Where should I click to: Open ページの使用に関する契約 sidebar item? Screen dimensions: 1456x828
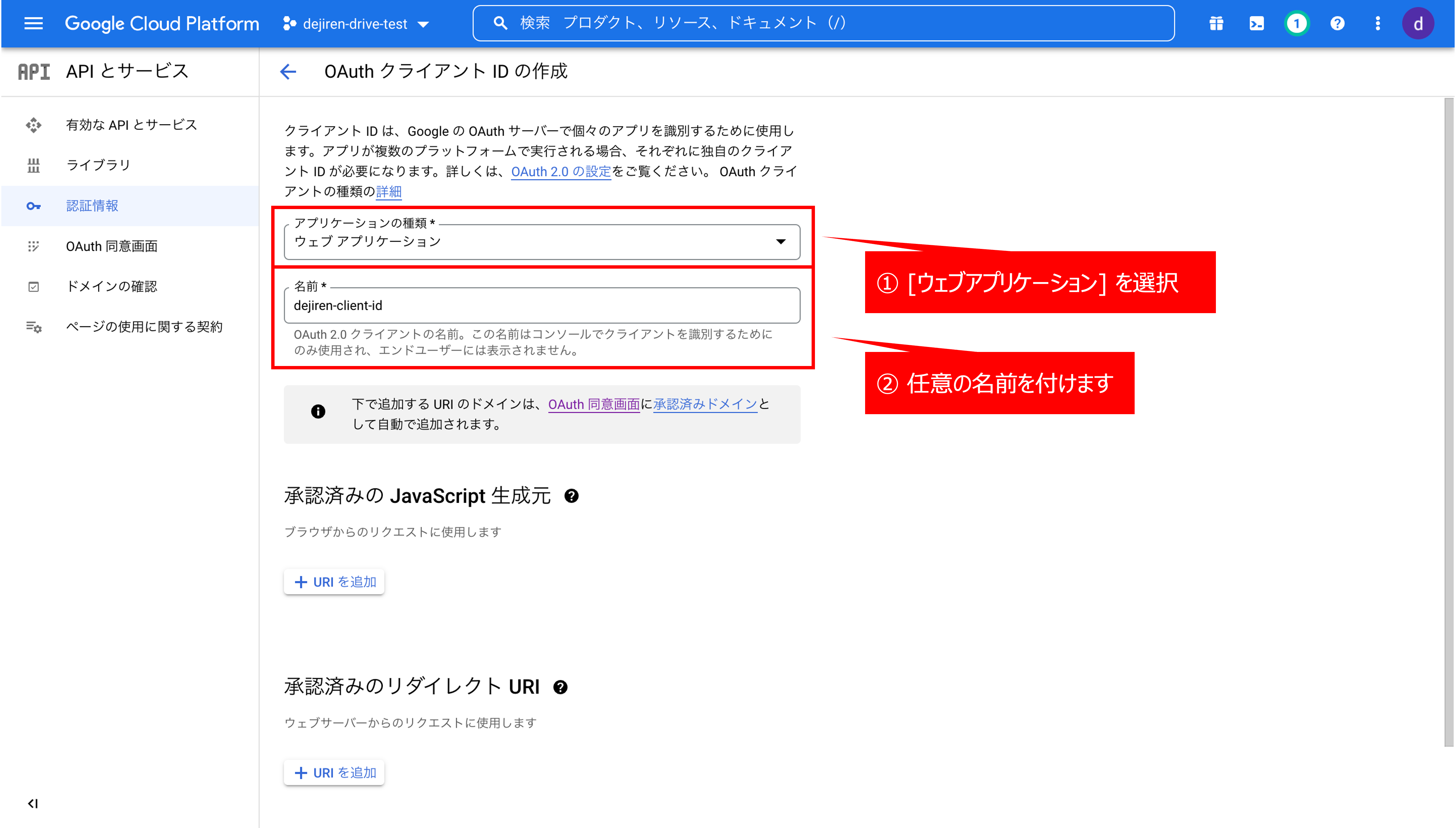[x=130, y=327]
